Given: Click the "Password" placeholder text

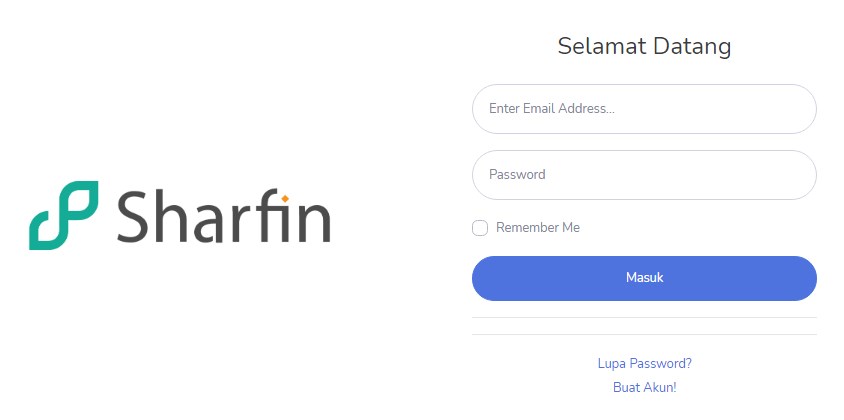Looking at the screenshot, I should [517, 175].
